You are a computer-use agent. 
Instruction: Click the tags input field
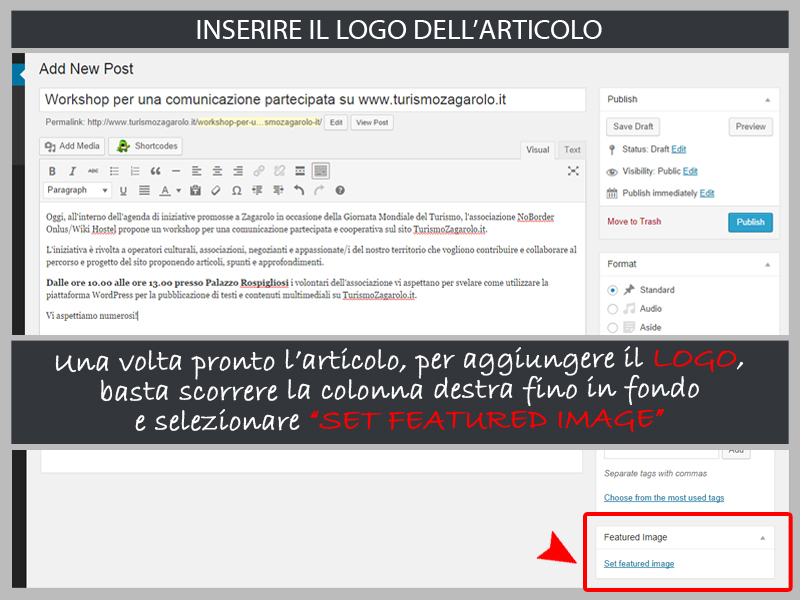(x=661, y=453)
